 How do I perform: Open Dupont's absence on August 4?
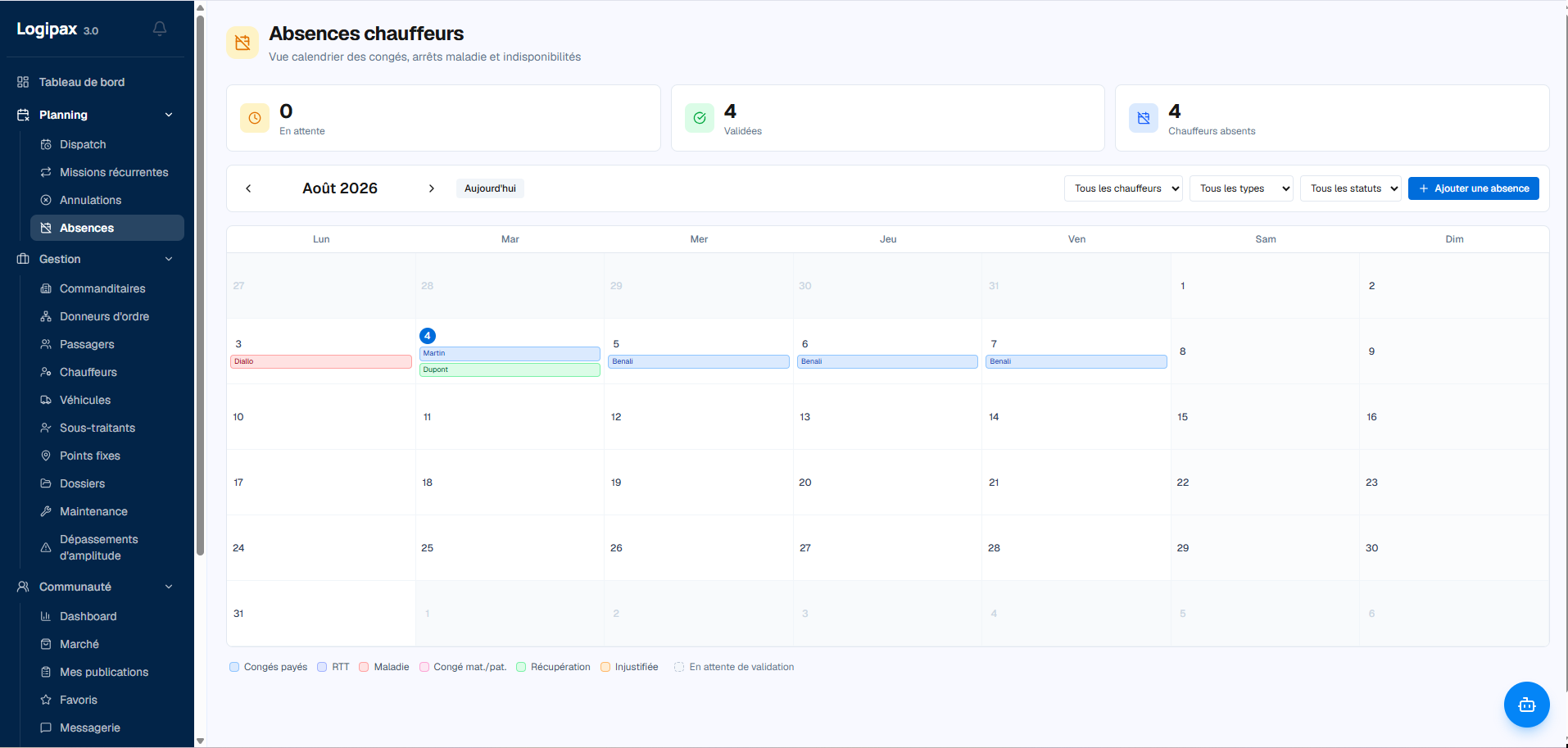click(x=510, y=369)
